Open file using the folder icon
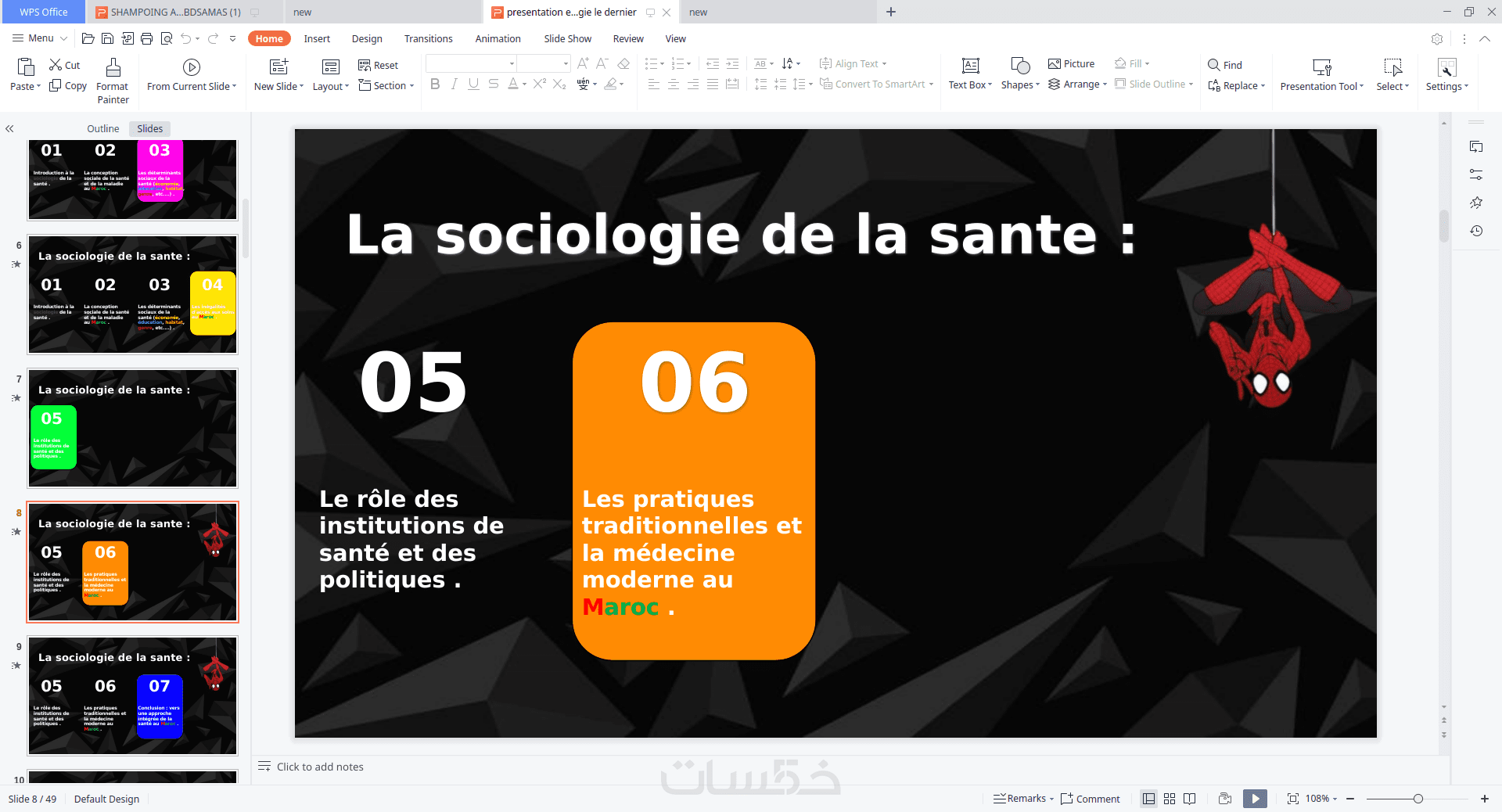Screen dimensions: 1502x812 (x=88, y=38)
